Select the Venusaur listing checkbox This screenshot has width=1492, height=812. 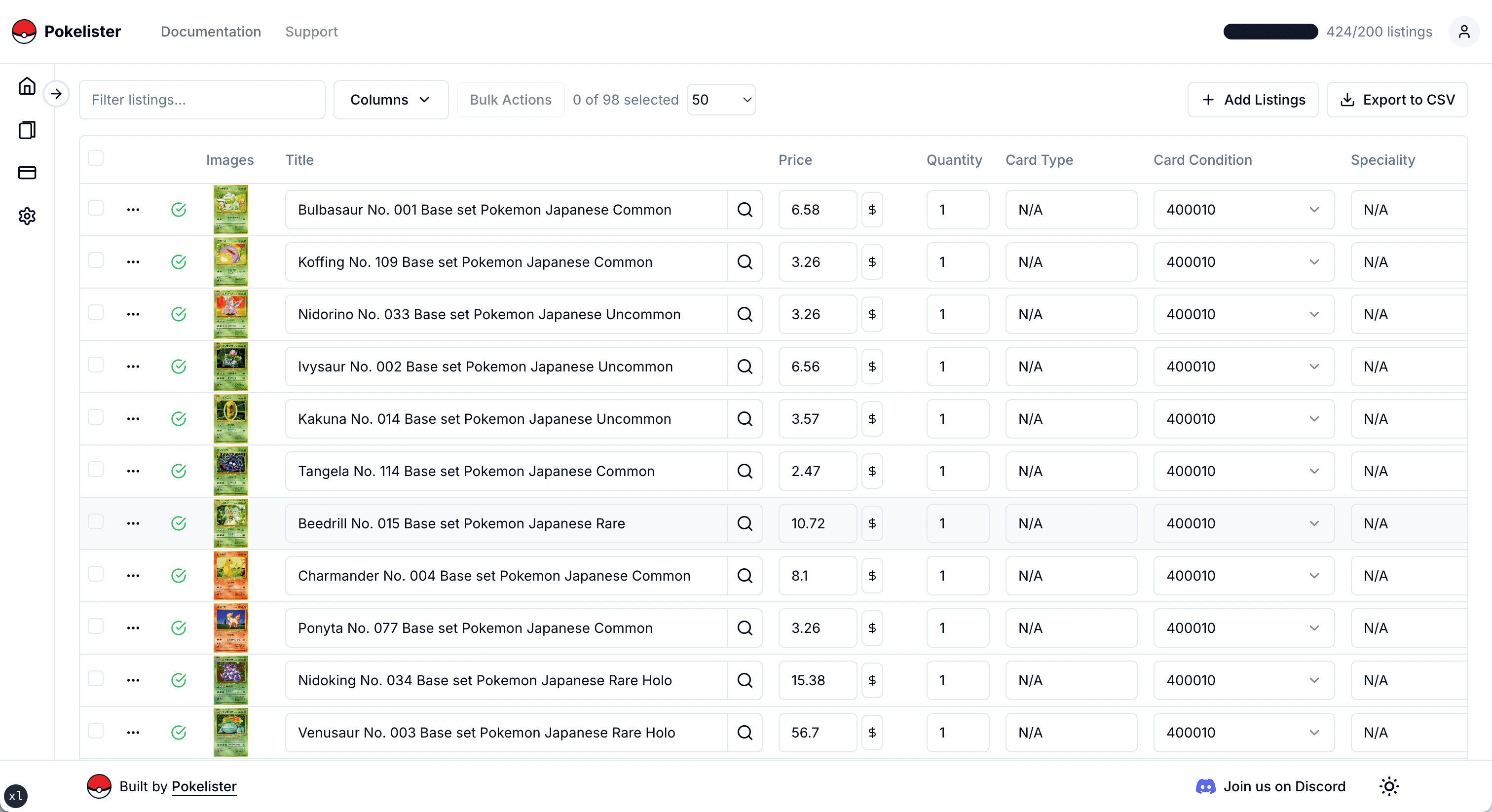click(96, 731)
